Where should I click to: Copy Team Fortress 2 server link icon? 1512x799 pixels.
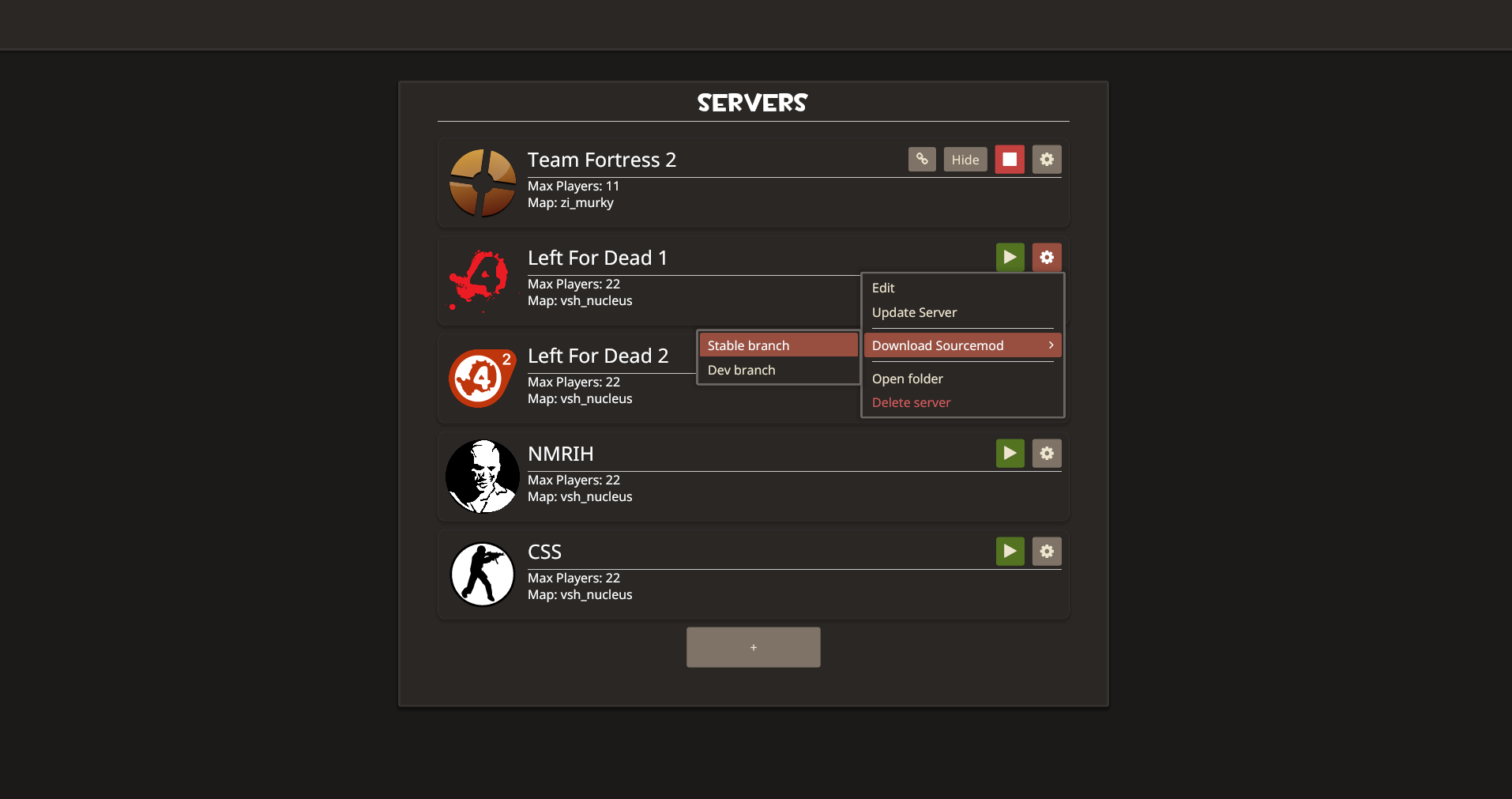click(922, 160)
